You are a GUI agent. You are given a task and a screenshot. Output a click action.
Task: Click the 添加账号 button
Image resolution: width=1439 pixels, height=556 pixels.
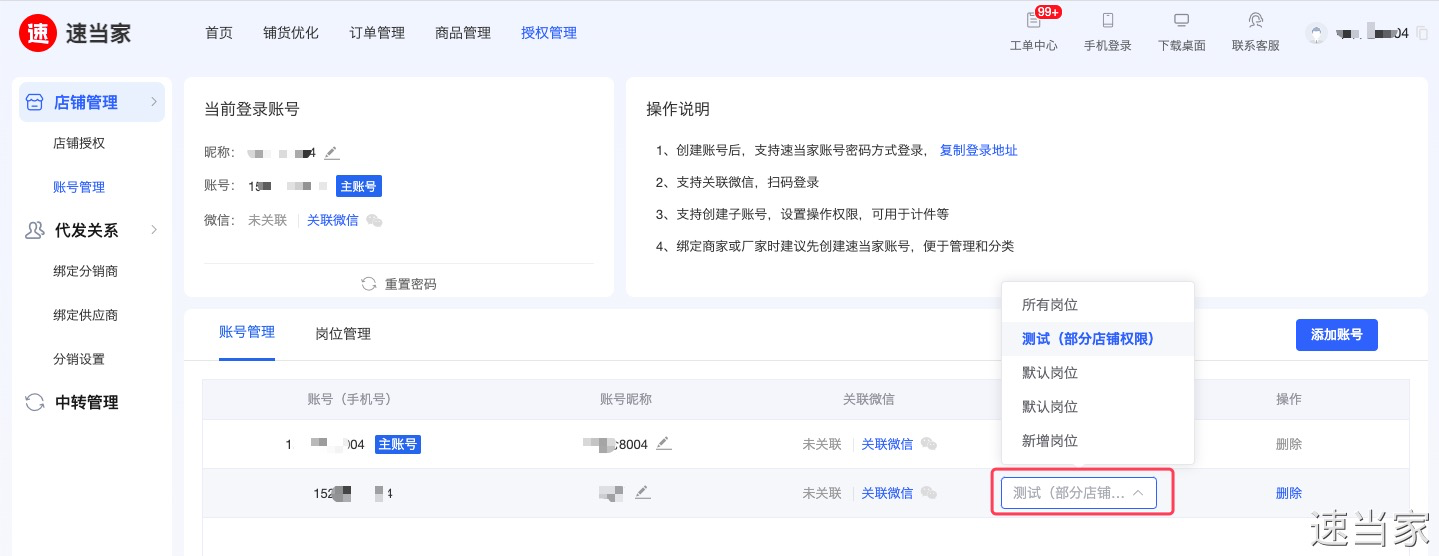coord(1336,335)
